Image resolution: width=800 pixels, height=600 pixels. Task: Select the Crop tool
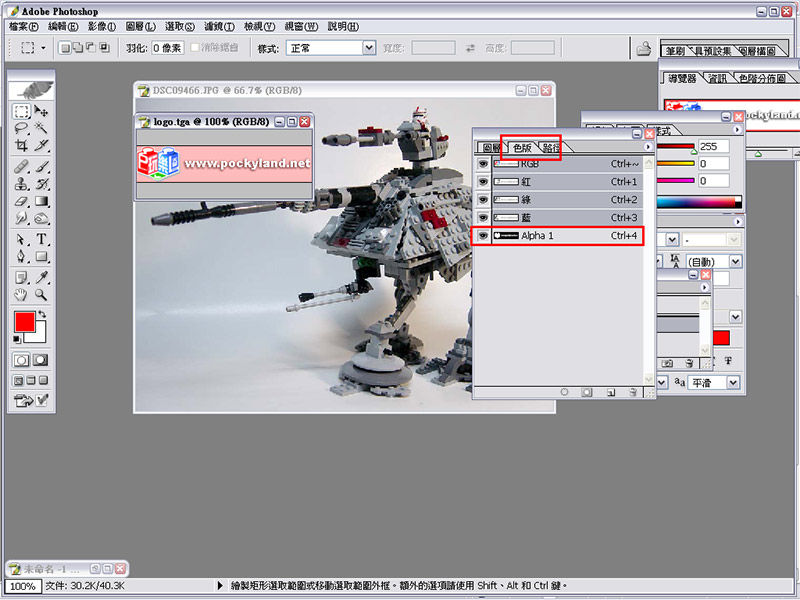[21, 146]
